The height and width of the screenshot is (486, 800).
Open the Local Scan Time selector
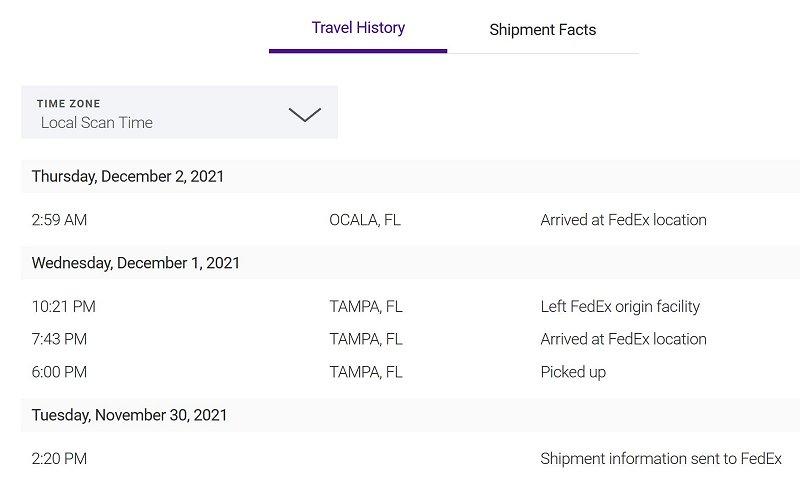pos(179,112)
